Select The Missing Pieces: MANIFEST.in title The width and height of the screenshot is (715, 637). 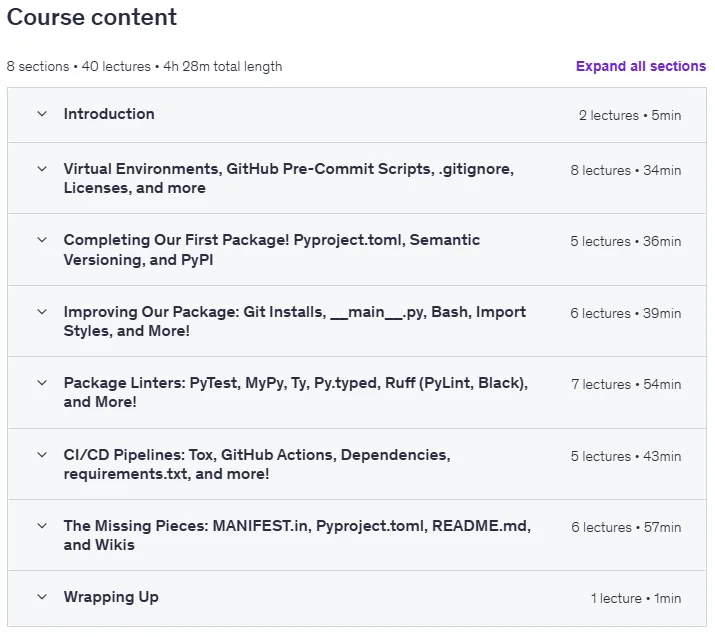297,535
